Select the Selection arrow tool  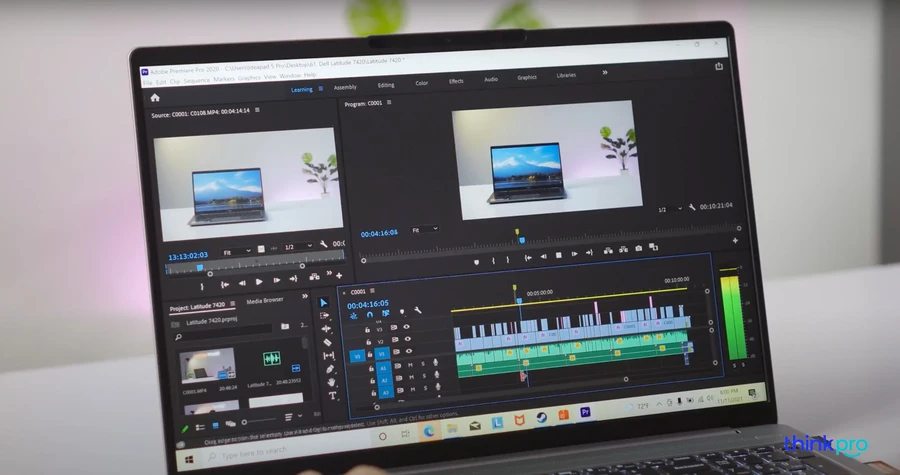coord(323,302)
